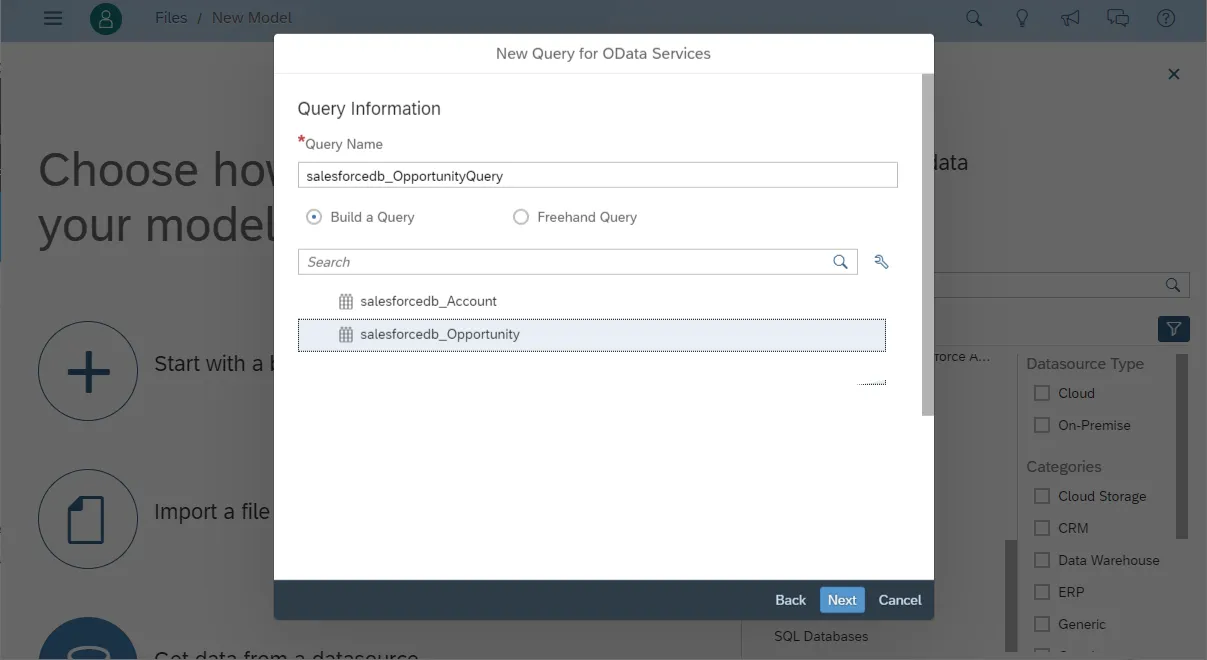This screenshot has width=1207, height=660.
Task: Click the wrench icon beside the search field
Action: pos(881,261)
